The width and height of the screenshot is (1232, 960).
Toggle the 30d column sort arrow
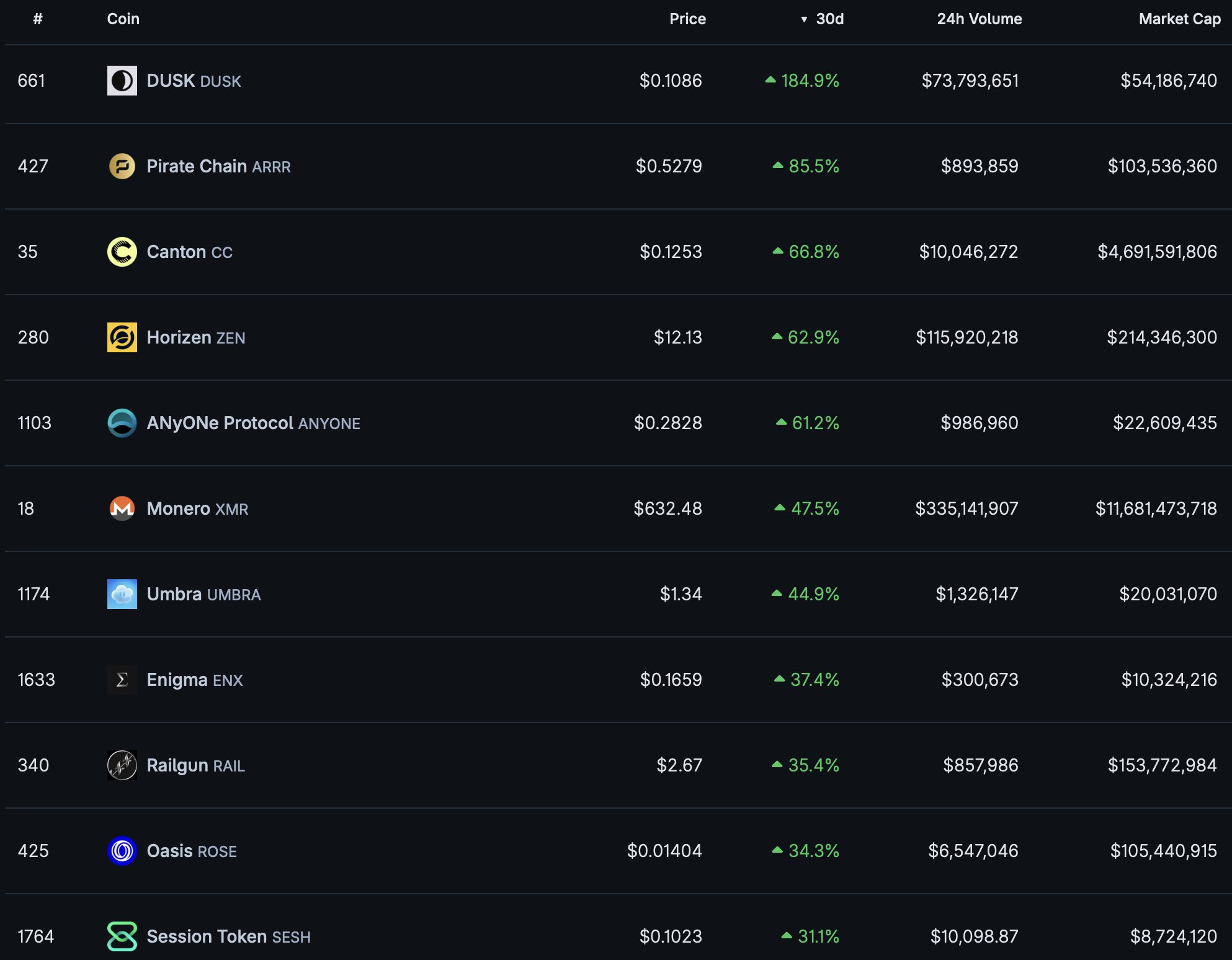pyautogui.click(x=804, y=19)
